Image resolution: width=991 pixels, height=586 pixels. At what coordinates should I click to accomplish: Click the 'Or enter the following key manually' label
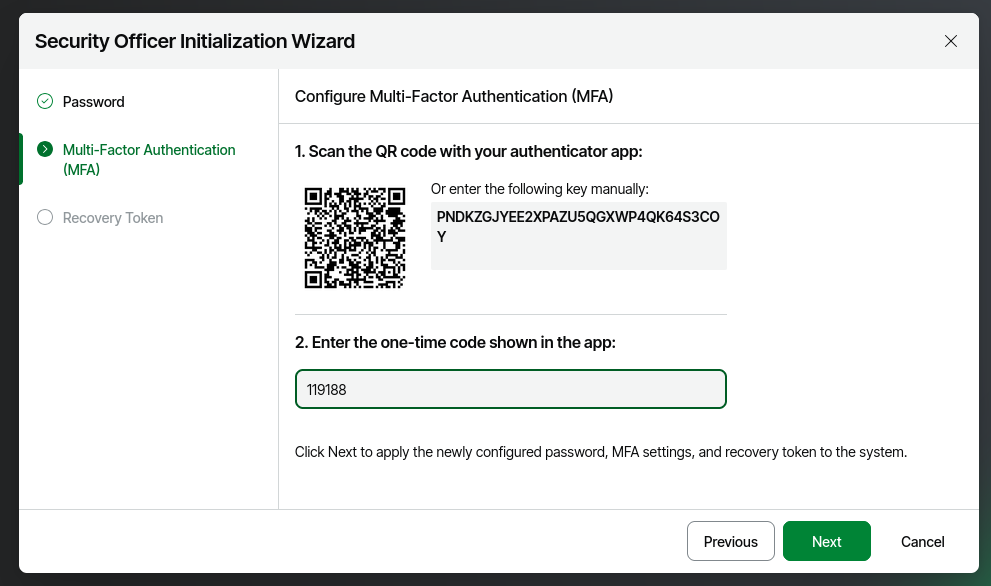[540, 189]
